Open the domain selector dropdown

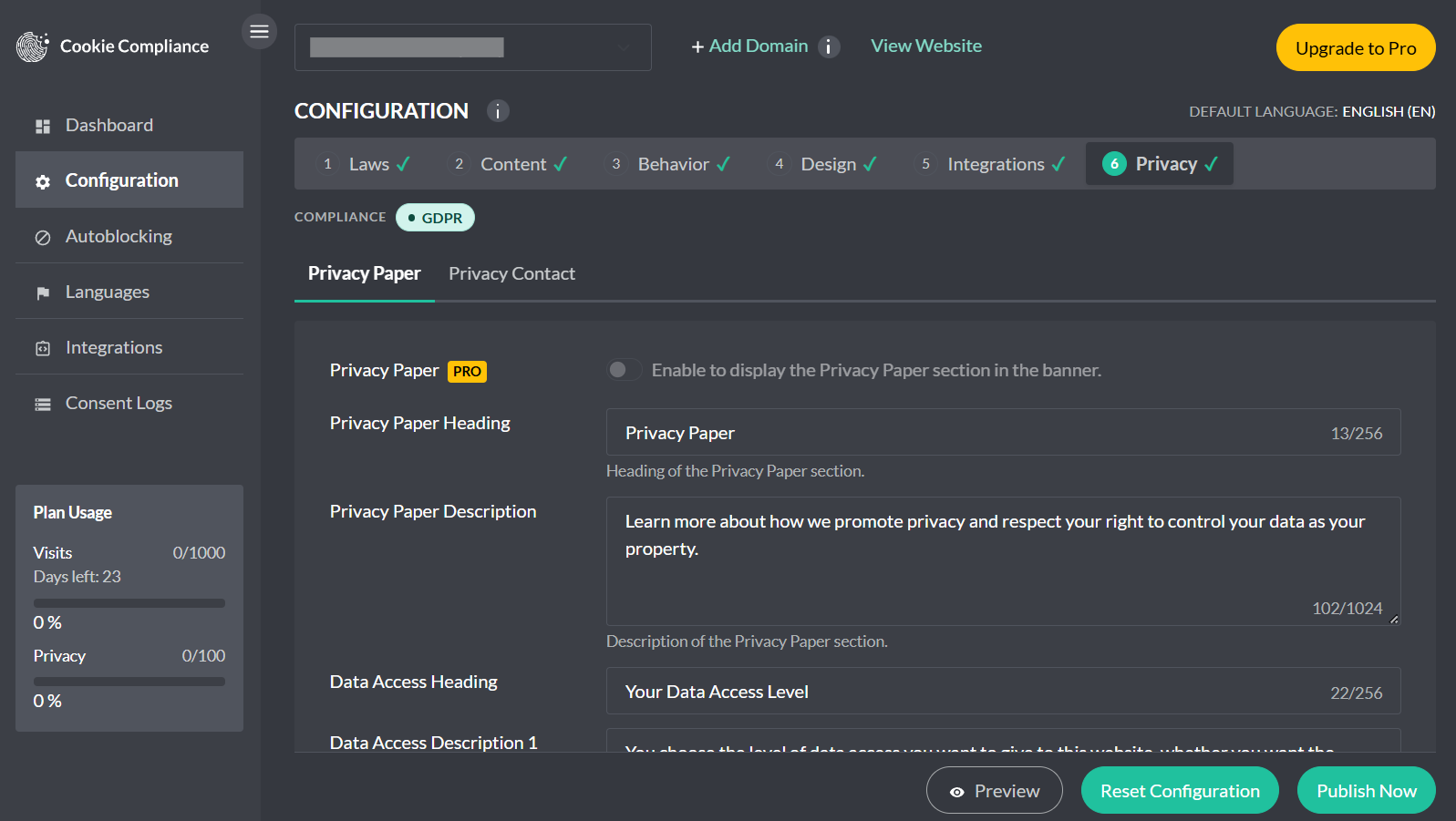pos(472,47)
